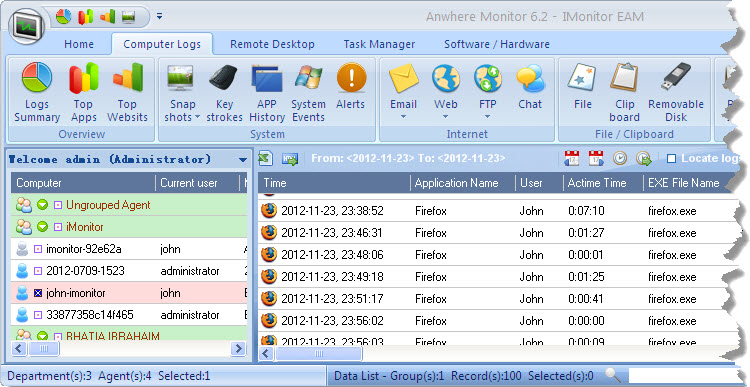
Task: Click pie chart icon in quick access toolbar
Action: point(63,17)
